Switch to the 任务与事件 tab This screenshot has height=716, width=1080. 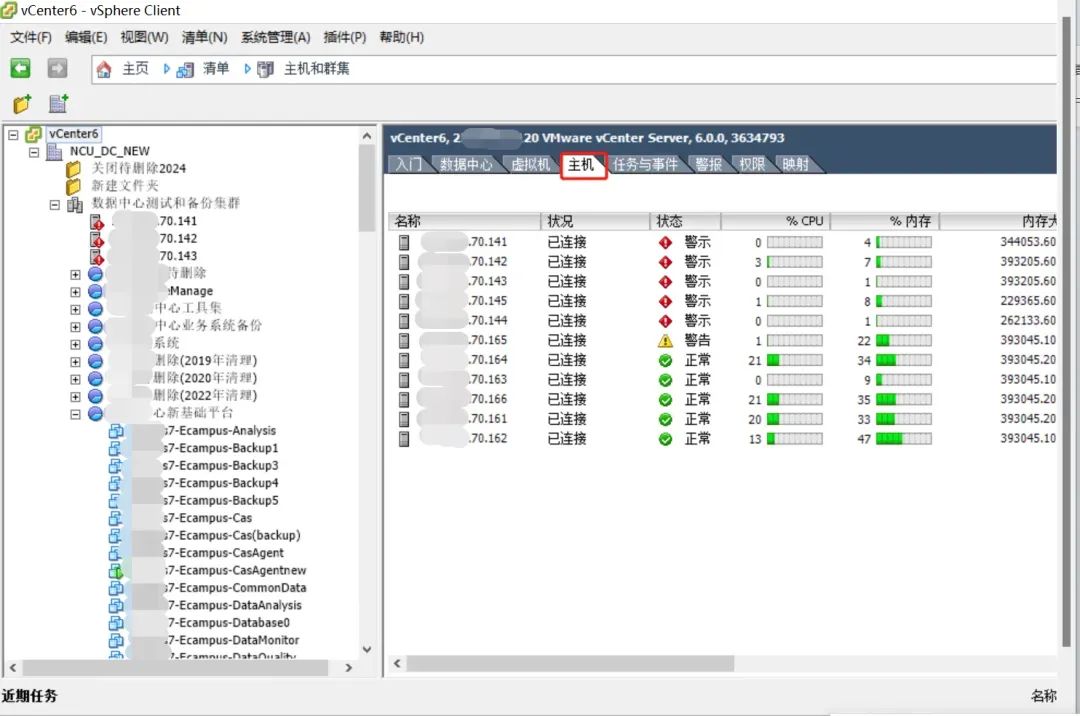tap(646, 165)
